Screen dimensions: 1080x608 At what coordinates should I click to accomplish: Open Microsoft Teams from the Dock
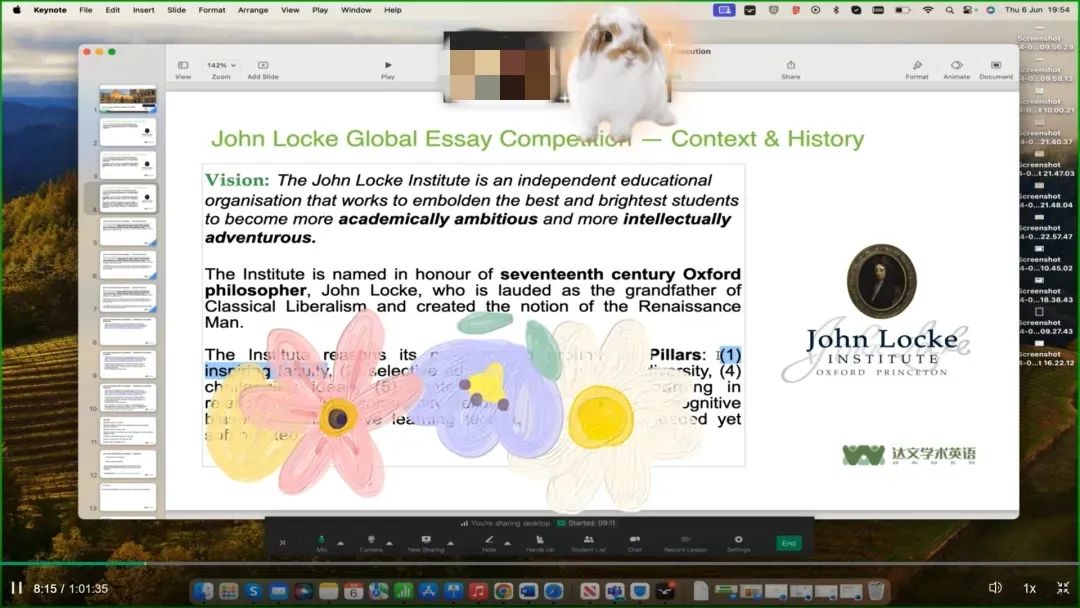coord(614,591)
